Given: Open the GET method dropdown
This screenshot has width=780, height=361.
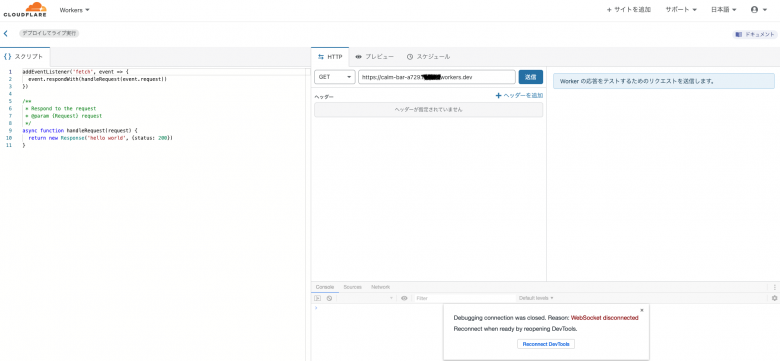Looking at the screenshot, I should (335, 77).
